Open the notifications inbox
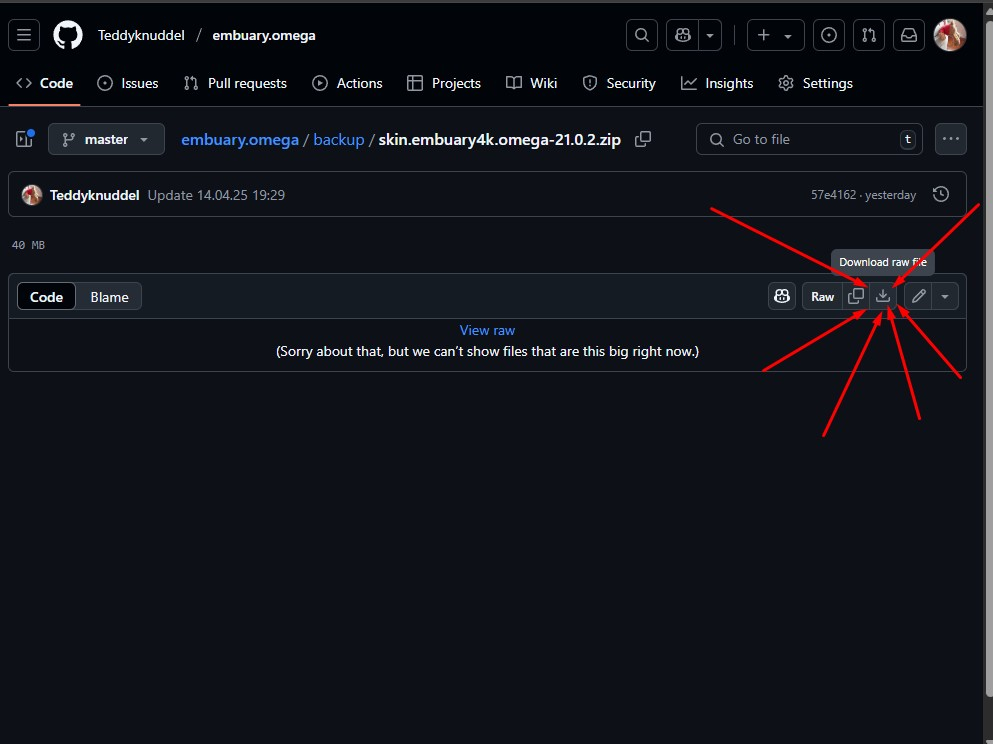The image size is (993, 744). tap(909, 35)
